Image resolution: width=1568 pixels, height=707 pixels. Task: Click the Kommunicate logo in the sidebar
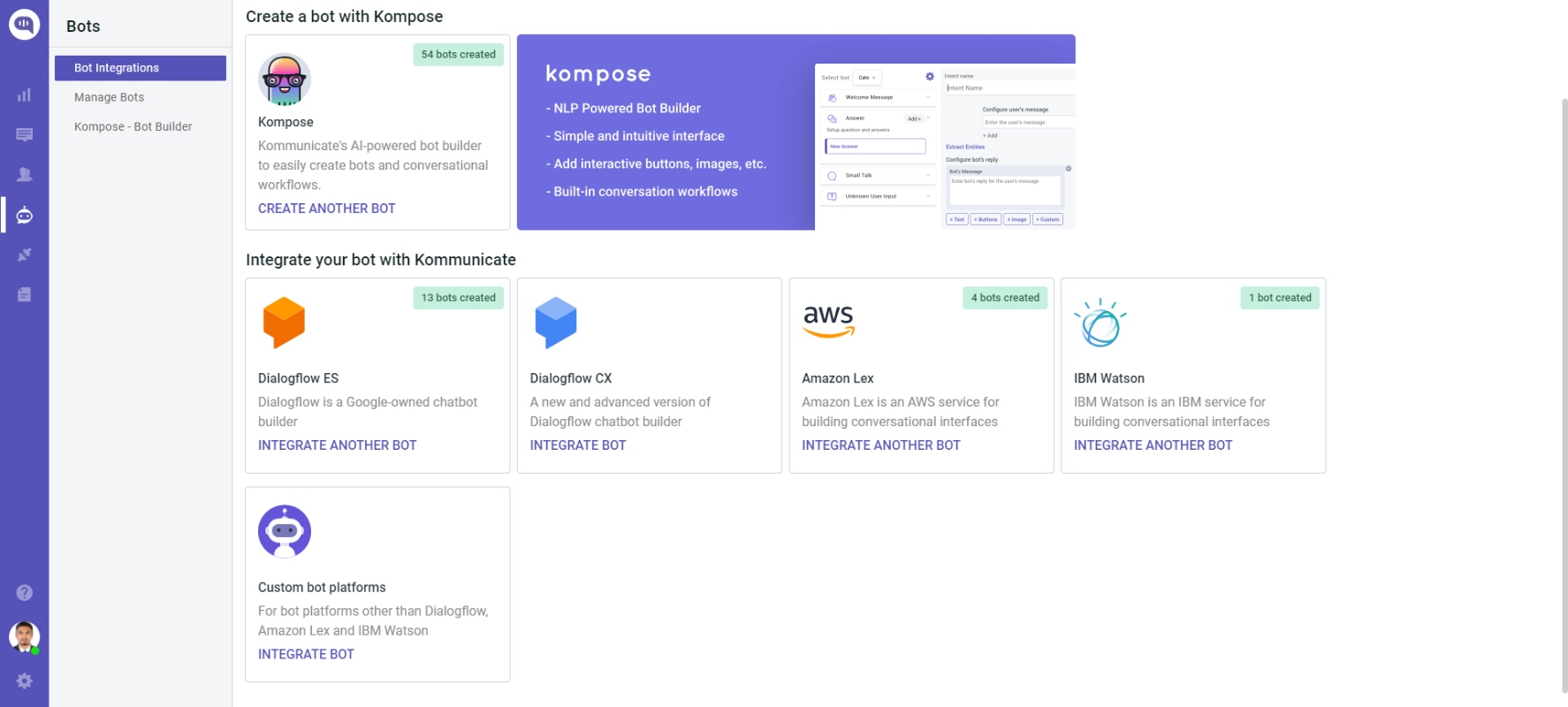tap(24, 24)
